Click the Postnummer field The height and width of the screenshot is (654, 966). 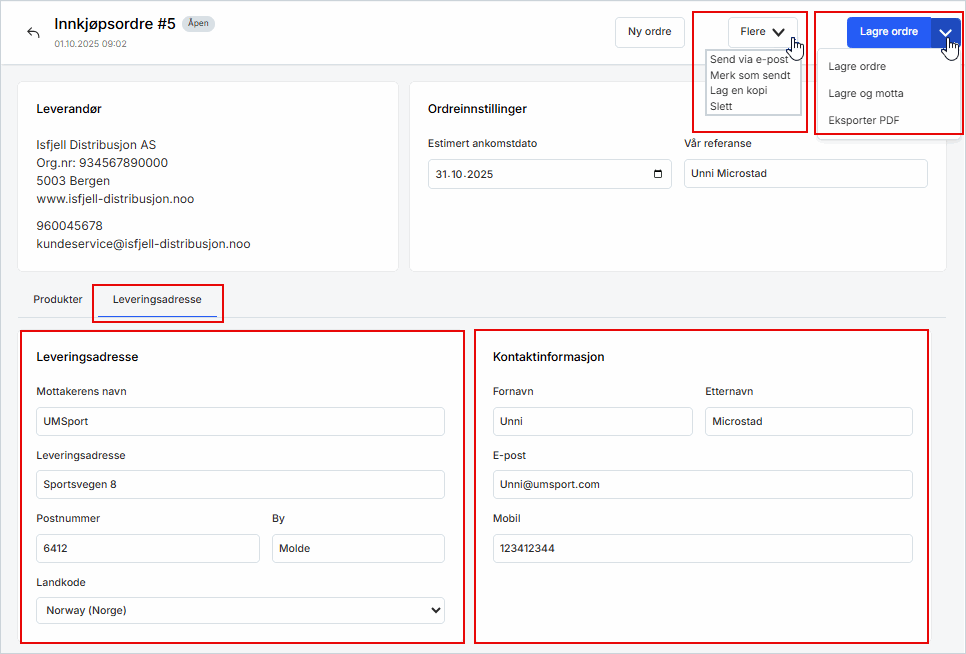tap(147, 548)
